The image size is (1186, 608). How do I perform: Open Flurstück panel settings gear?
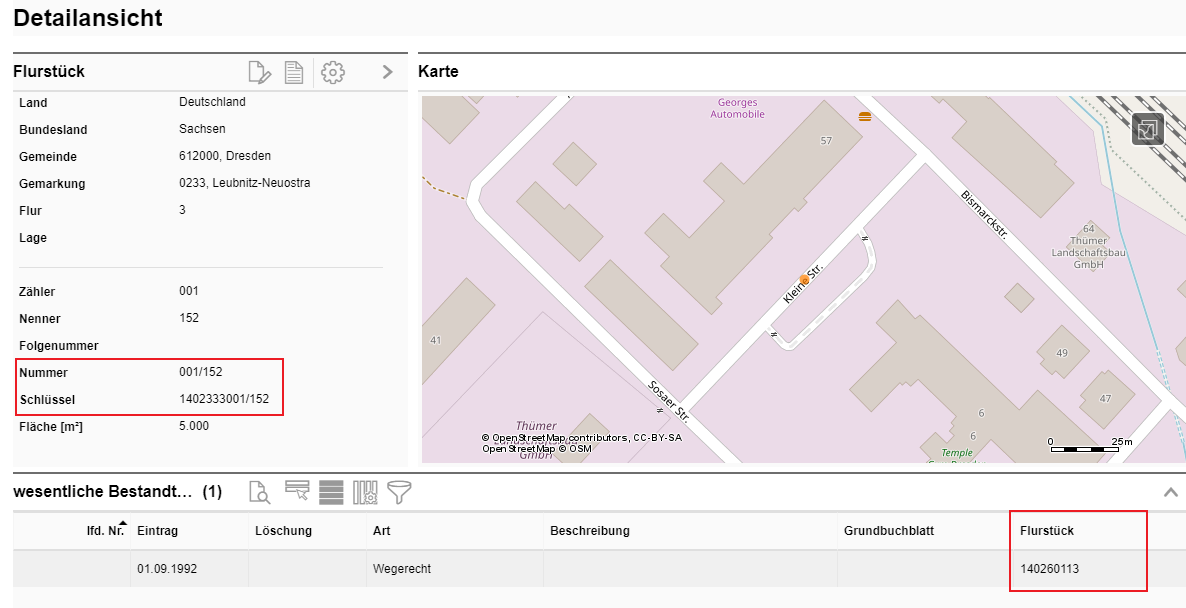coord(333,72)
